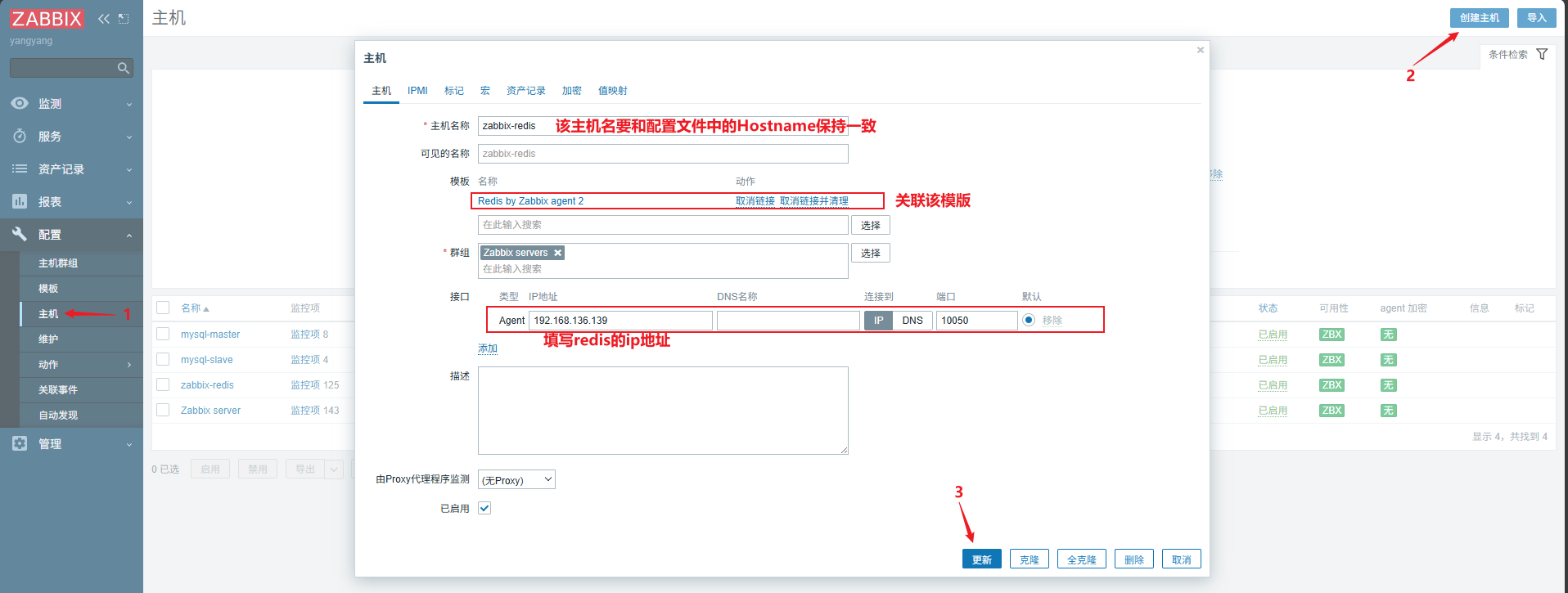The height and width of the screenshot is (593, 1568).
Task: Click 选择 button for templates
Action: [x=871, y=225]
